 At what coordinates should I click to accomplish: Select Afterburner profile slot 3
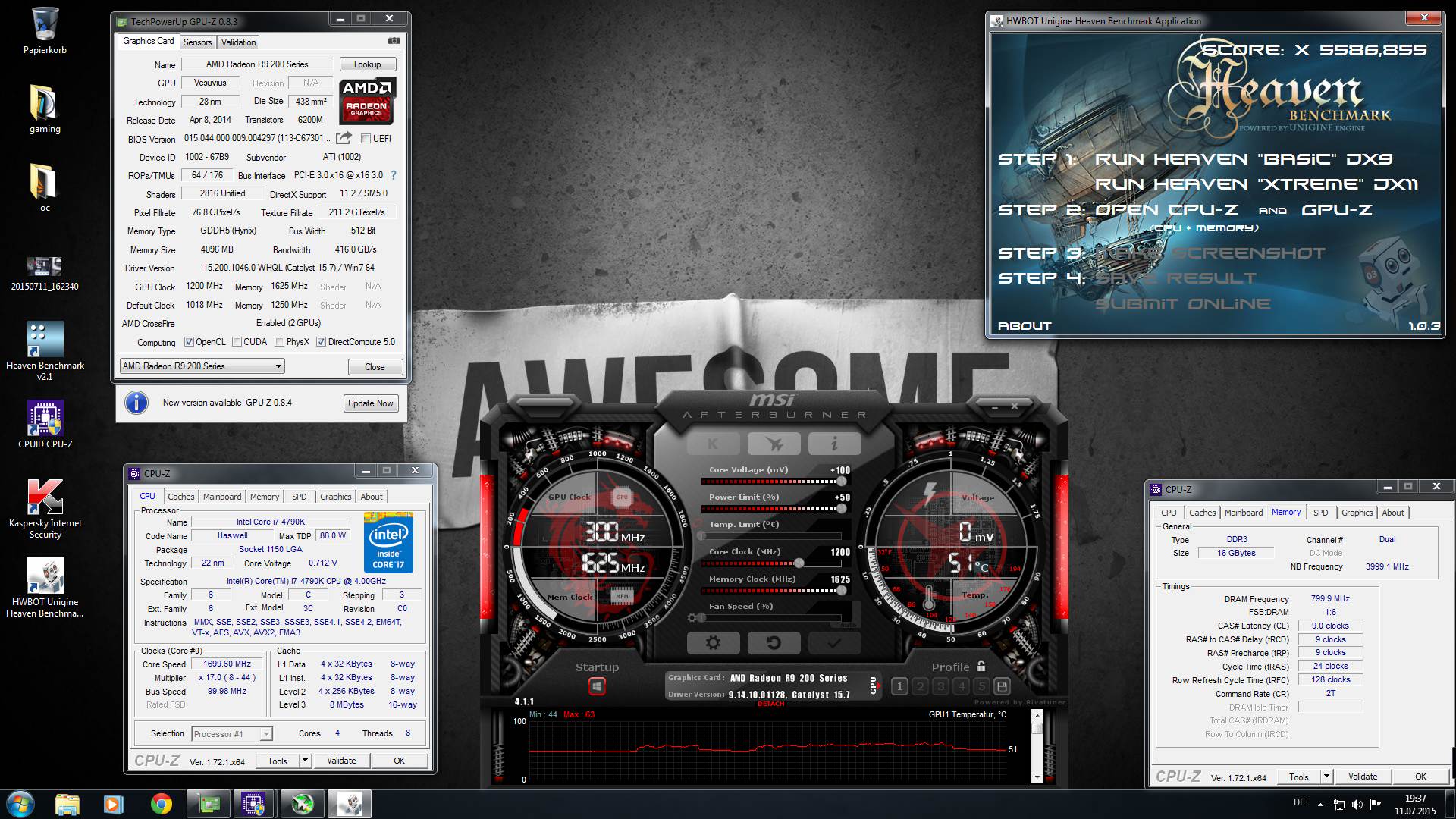940,686
